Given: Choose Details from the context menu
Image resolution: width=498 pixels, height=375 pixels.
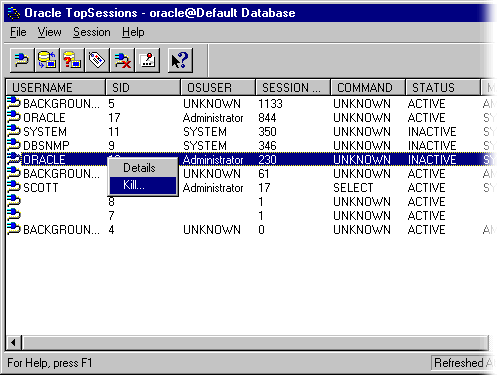Looking at the screenshot, I should point(143,168).
